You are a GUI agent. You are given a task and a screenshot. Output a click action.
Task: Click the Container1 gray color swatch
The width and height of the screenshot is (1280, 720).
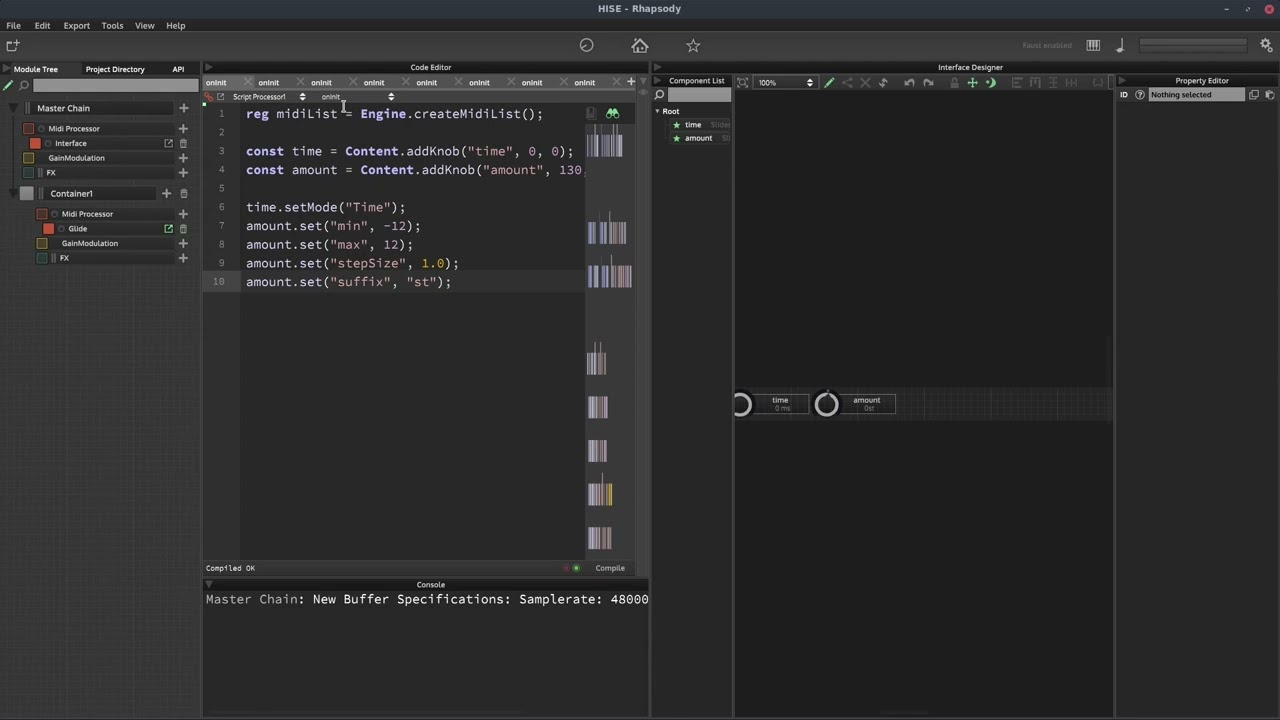pos(27,193)
